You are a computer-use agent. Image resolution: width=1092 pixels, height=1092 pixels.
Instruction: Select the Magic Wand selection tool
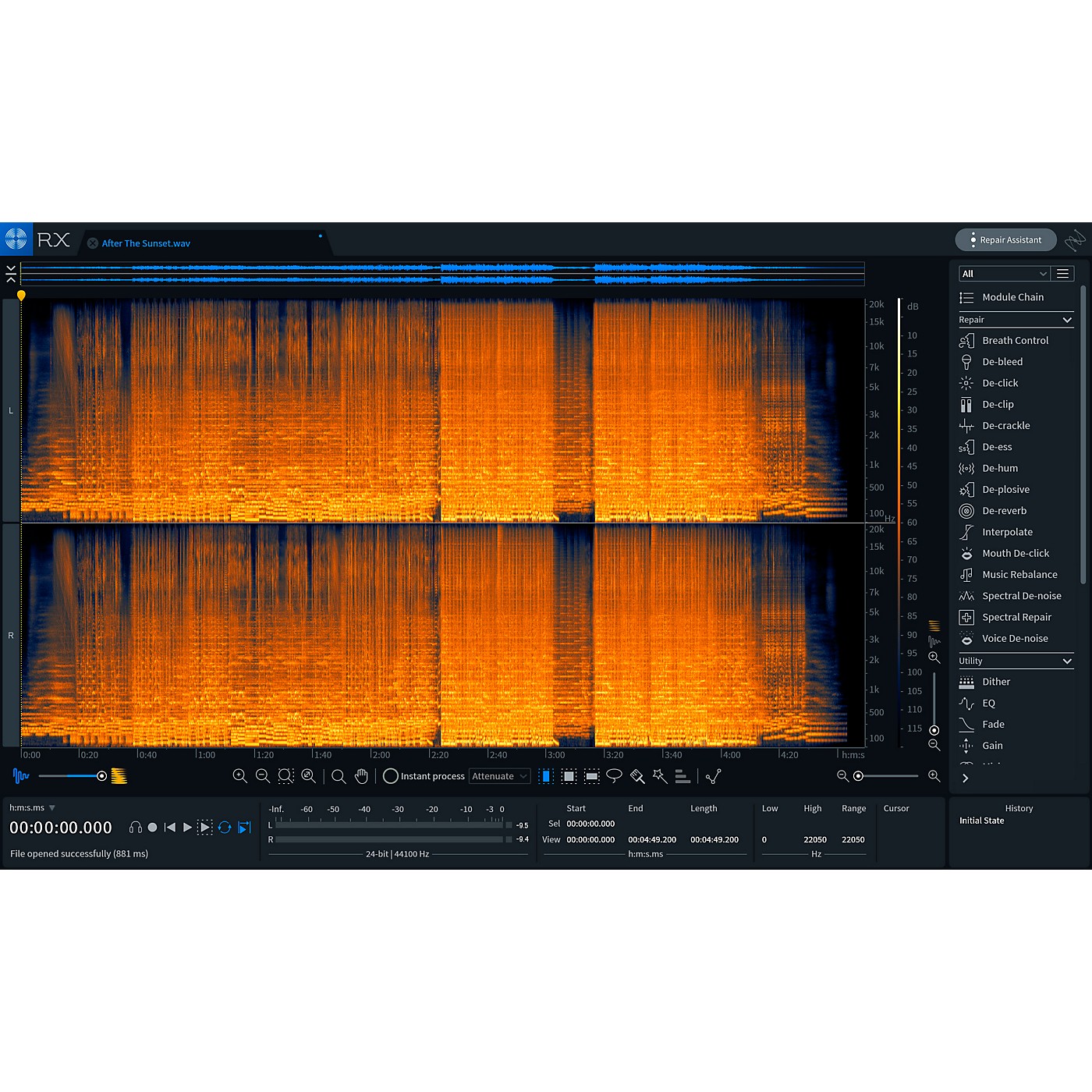[660, 776]
